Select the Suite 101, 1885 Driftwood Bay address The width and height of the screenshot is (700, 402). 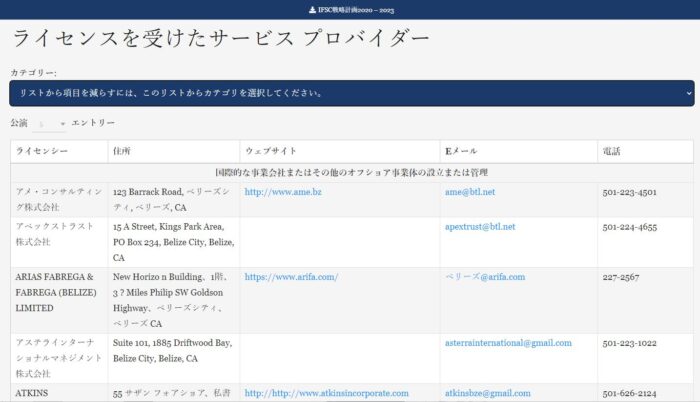click(174, 351)
